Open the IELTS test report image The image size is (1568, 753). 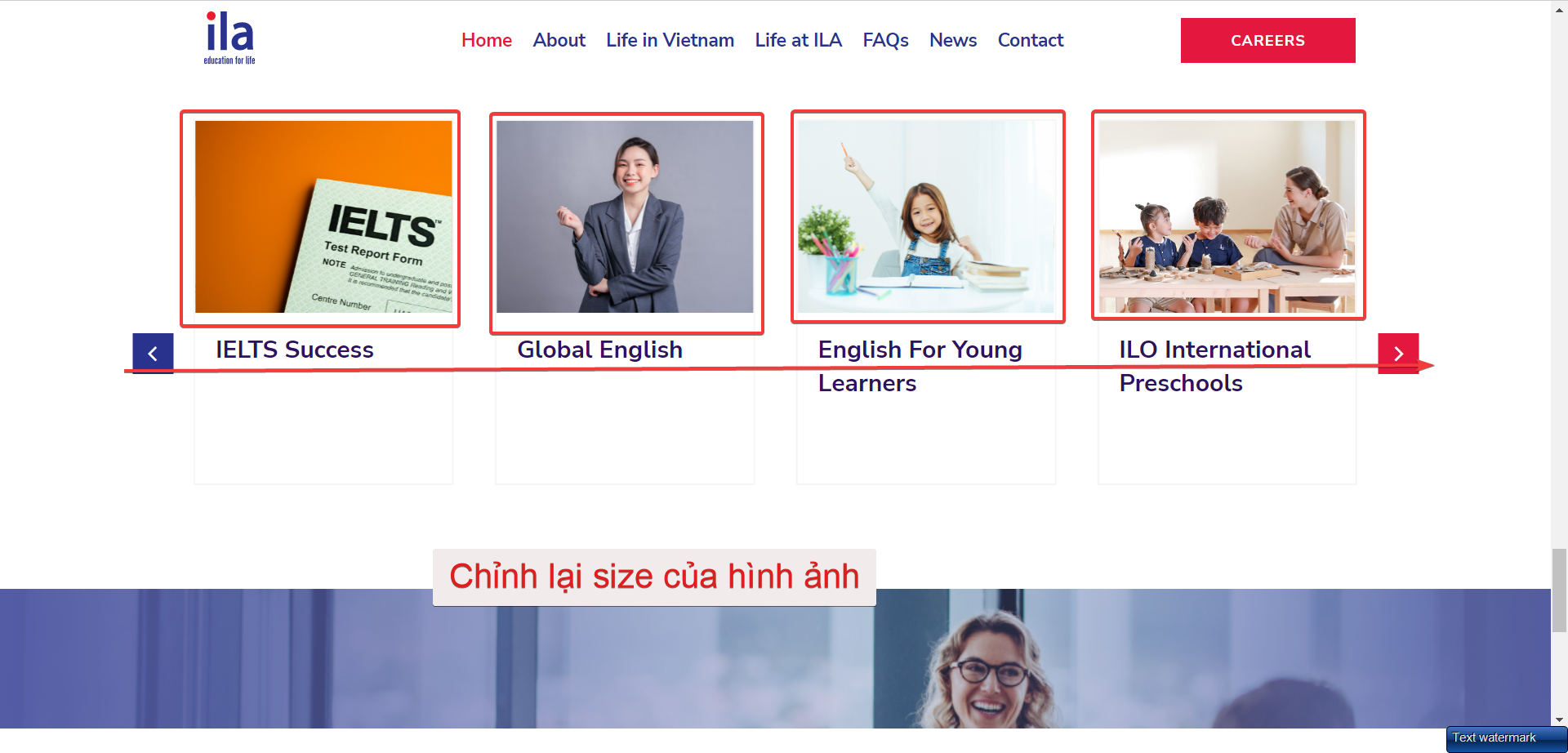point(323,216)
